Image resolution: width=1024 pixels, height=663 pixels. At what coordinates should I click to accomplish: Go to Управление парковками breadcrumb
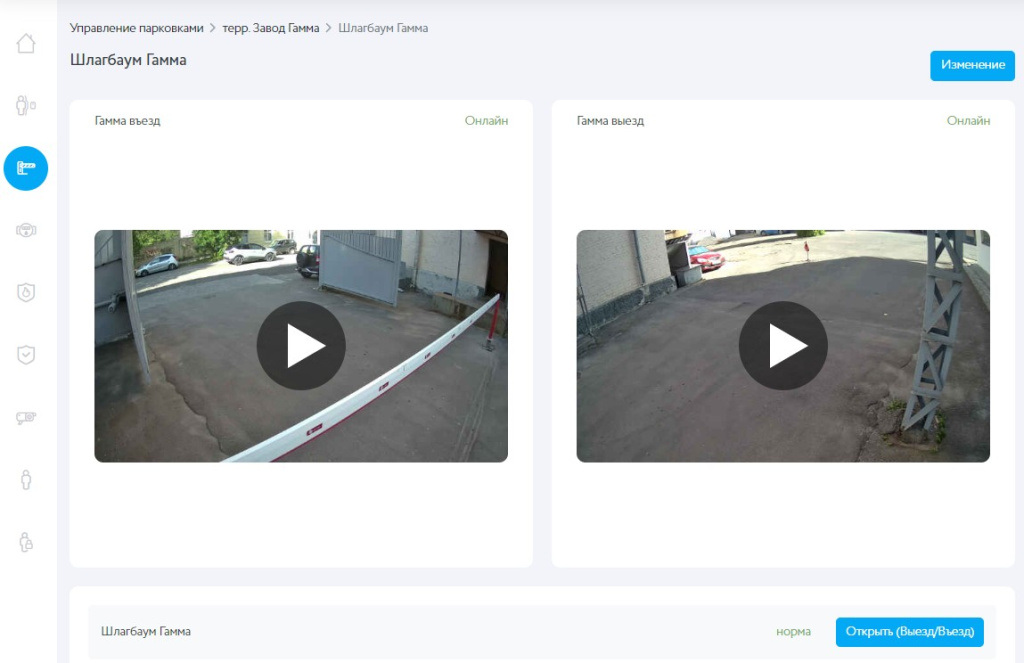coord(136,28)
